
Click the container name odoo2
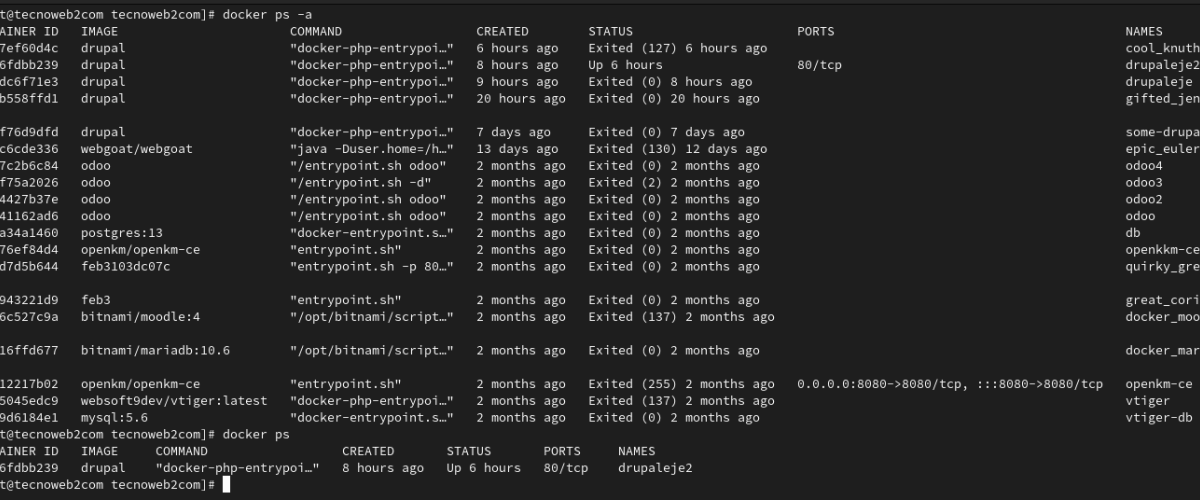click(x=1144, y=199)
